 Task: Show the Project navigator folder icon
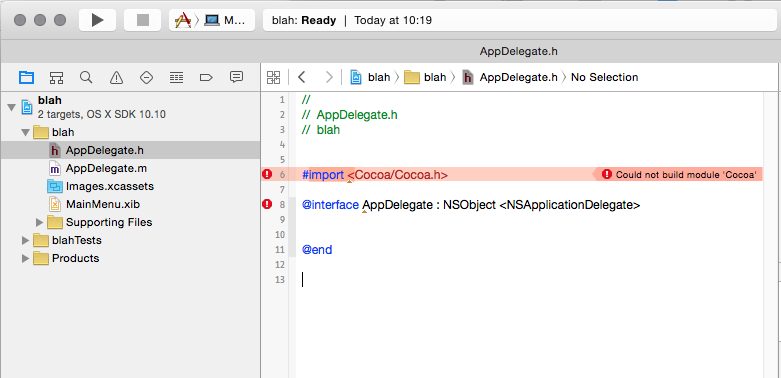click(x=26, y=77)
